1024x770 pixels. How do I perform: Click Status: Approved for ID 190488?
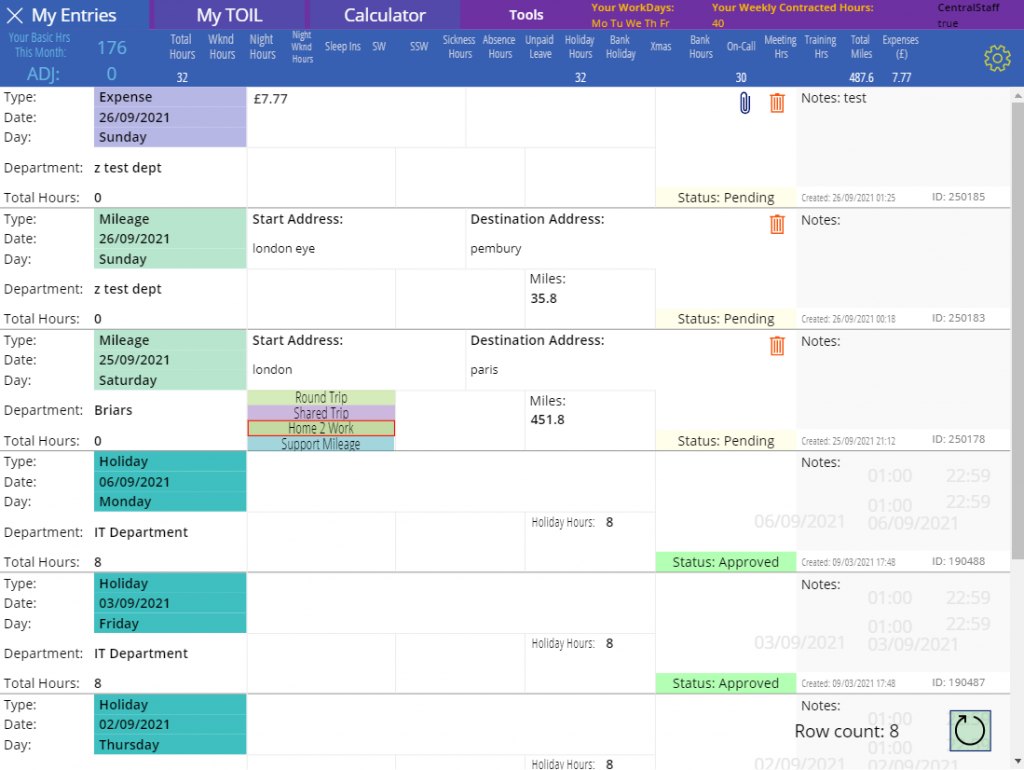point(726,562)
